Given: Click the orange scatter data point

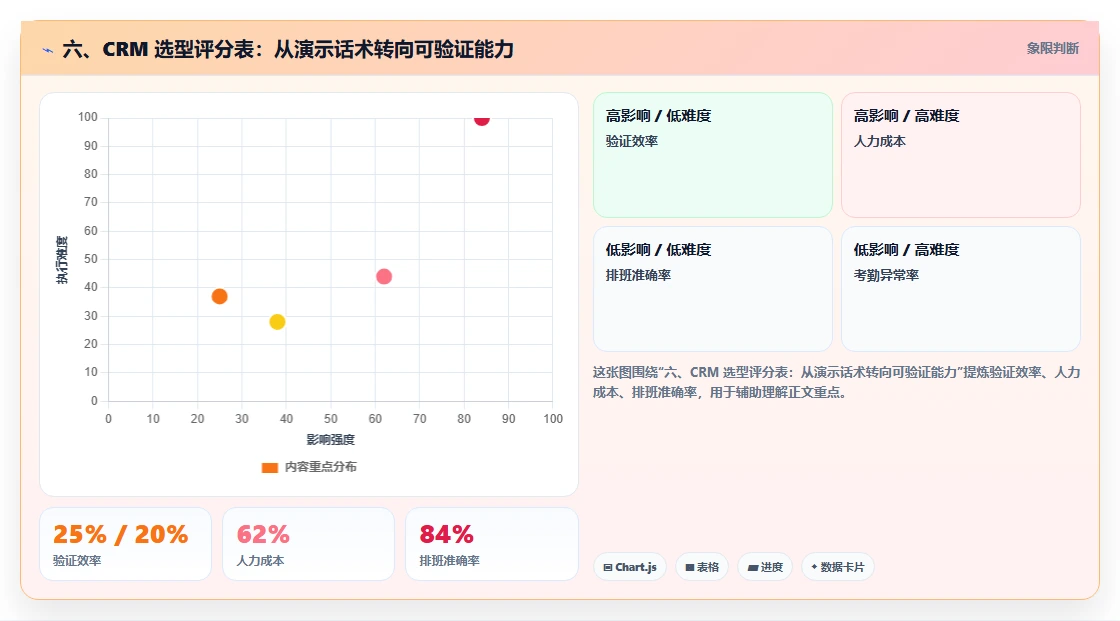Looking at the screenshot, I should [219, 296].
